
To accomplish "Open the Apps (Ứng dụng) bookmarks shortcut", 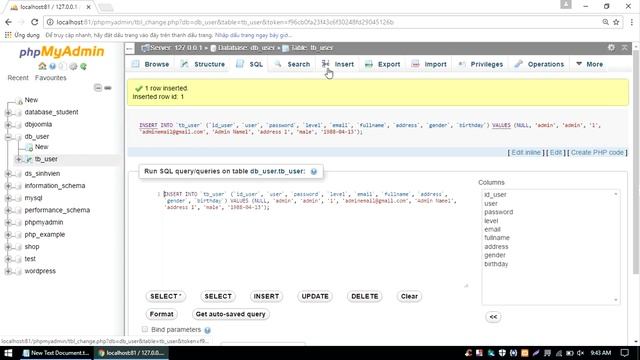I will 22,35.
